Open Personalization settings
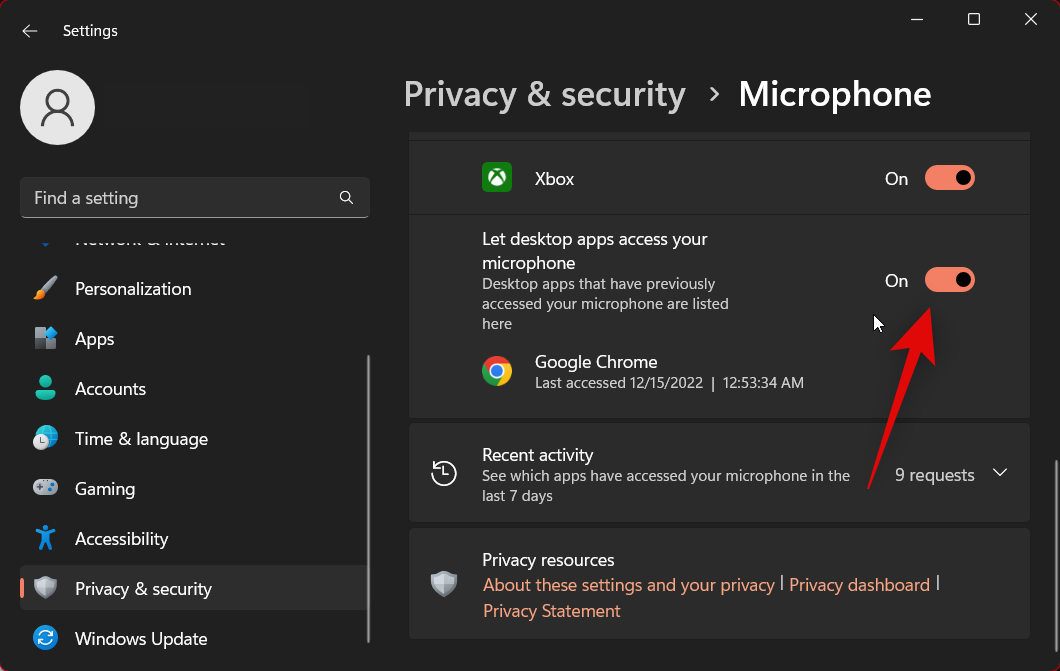 tap(133, 289)
